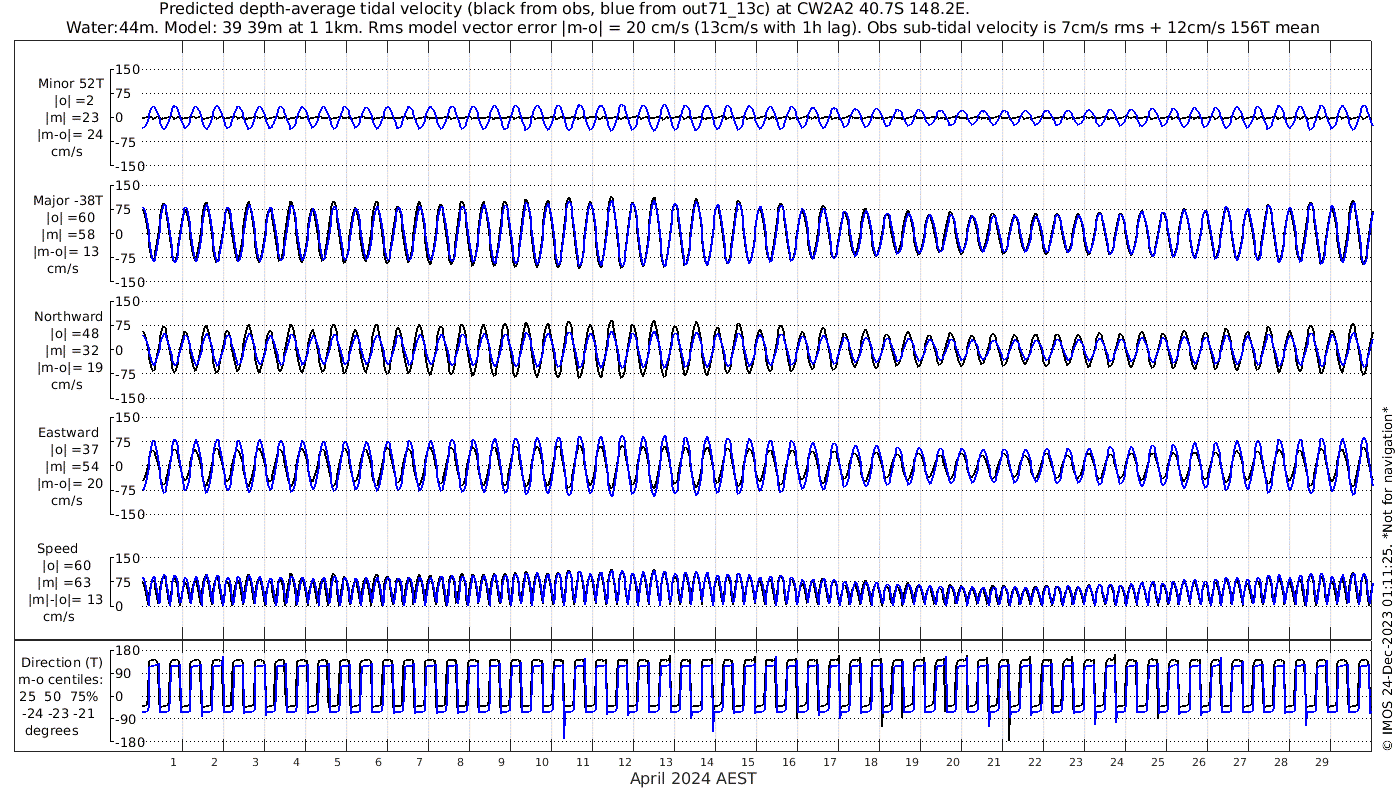The width and height of the screenshot is (1400, 800).
Task: Select '|m-o|= 20' beside the Eastward plot
Action: click(x=70, y=483)
